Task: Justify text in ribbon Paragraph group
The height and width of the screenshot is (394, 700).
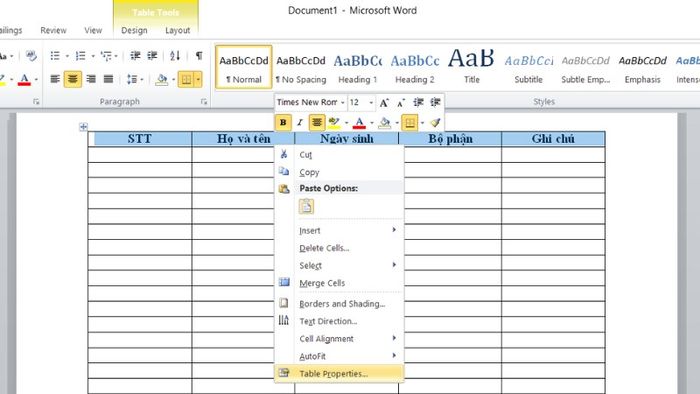Action: point(108,79)
